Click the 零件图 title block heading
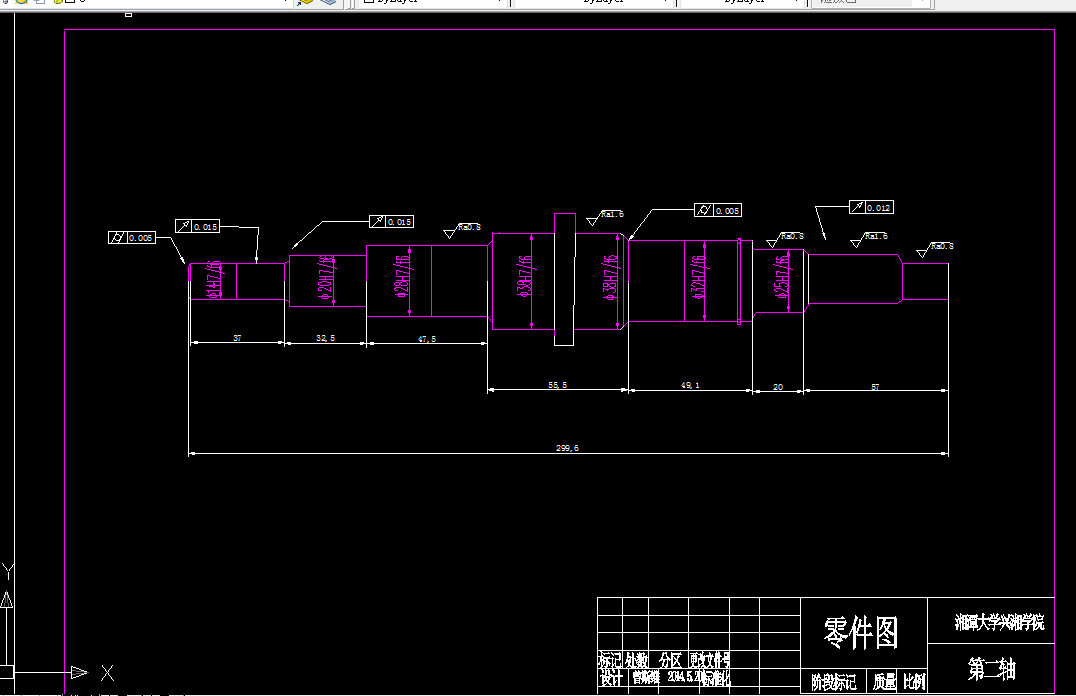 pos(861,632)
